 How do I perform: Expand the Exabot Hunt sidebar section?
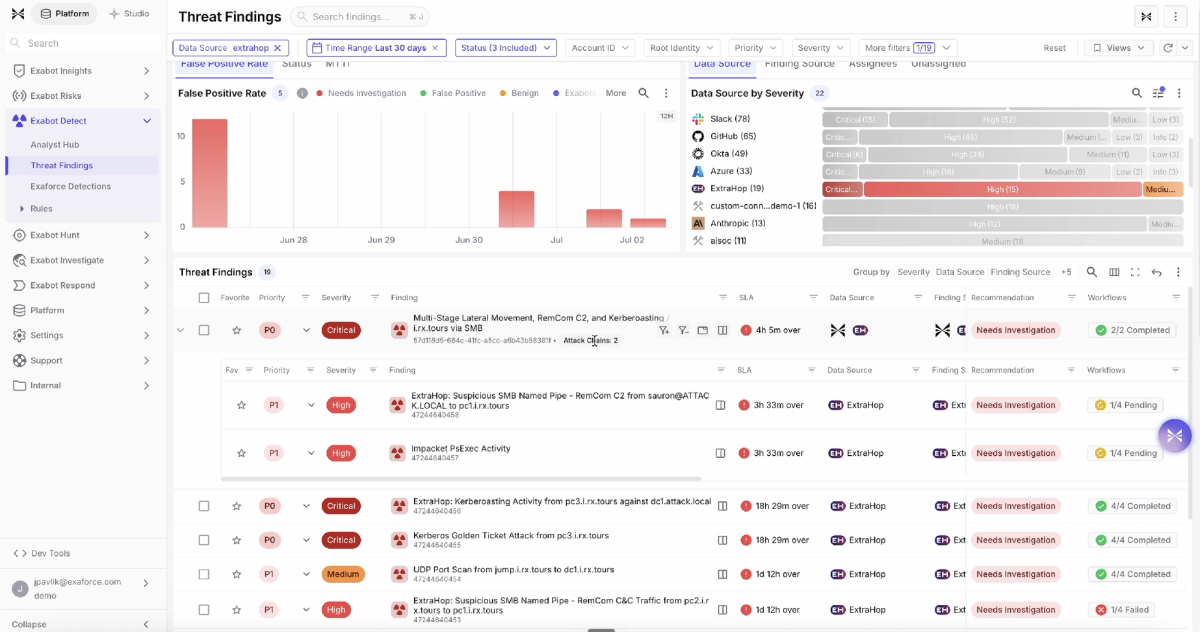pyautogui.click(x=146, y=235)
